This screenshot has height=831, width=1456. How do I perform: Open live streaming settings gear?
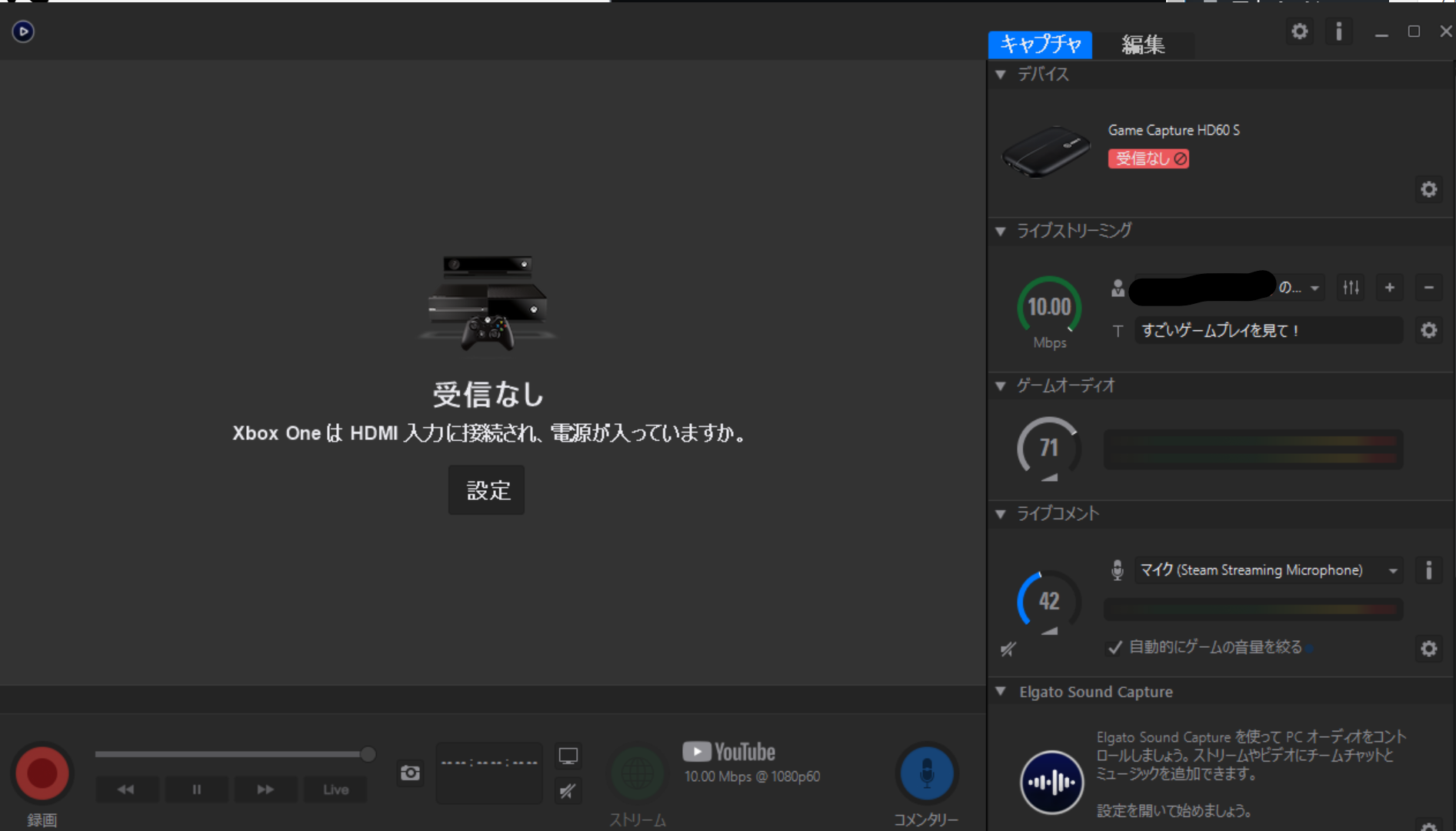point(1429,330)
